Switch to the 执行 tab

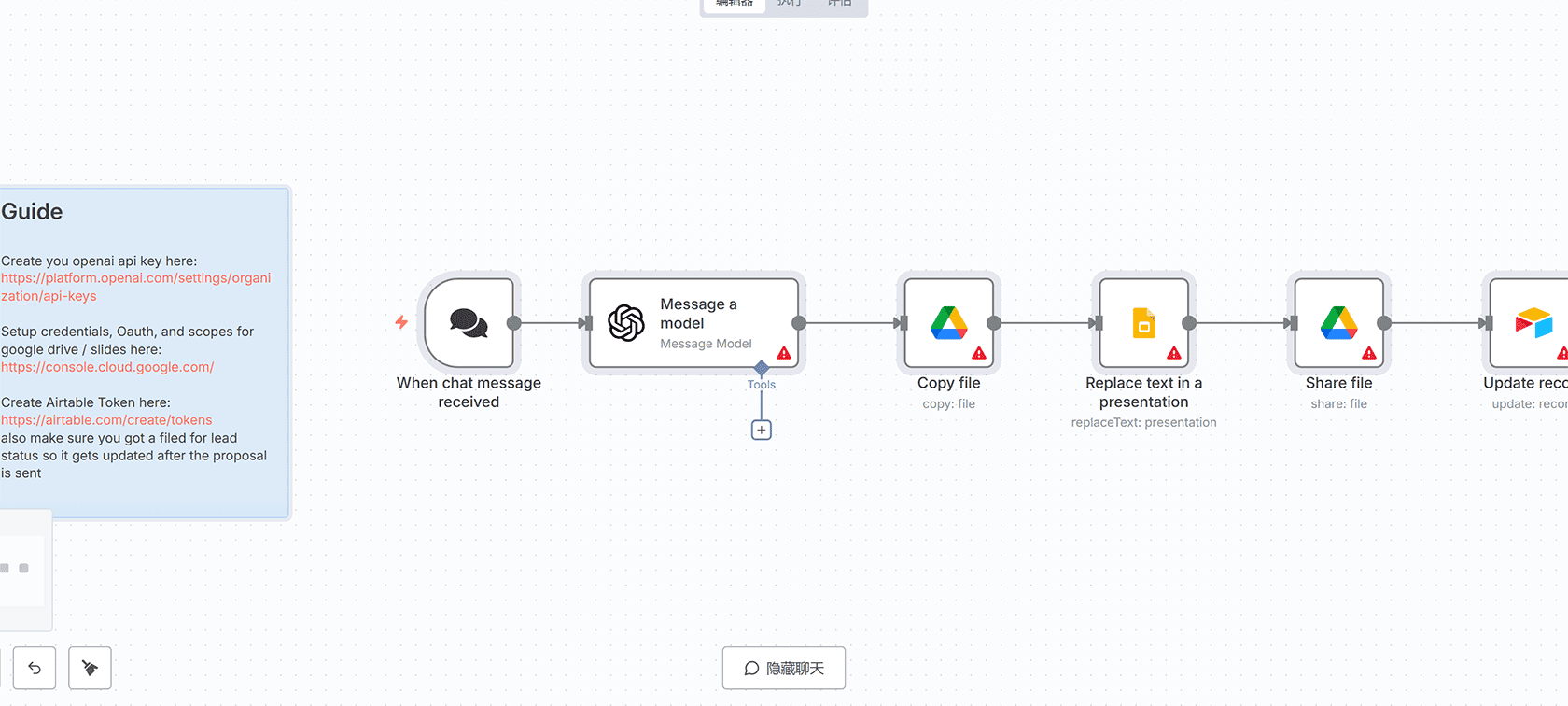point(790,4)
